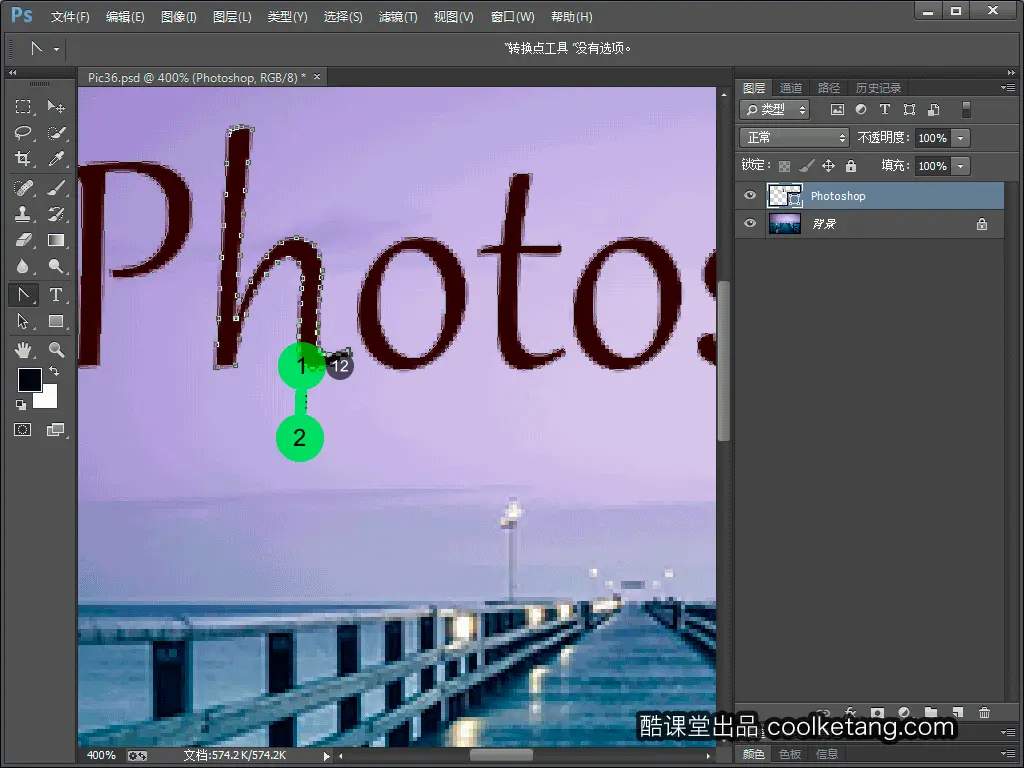Image resolution: width=1024 pixels, height=768 pixels.
Task: Select the Horizontal Type tool
Action: pyautogui.click(x=56, y=295)
